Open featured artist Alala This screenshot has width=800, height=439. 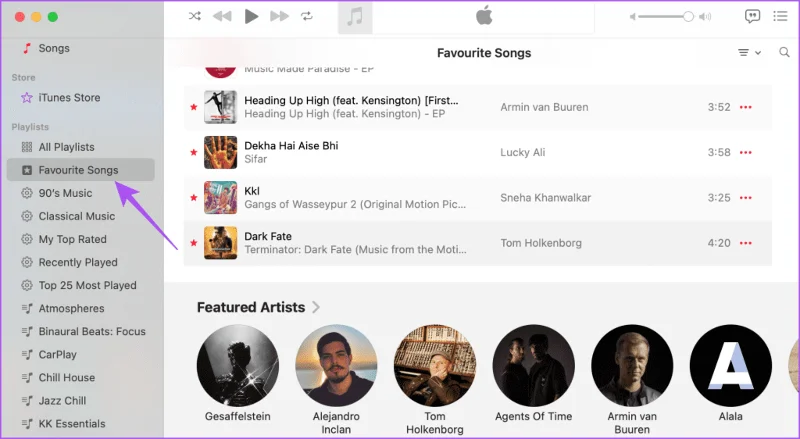(731, 365)
